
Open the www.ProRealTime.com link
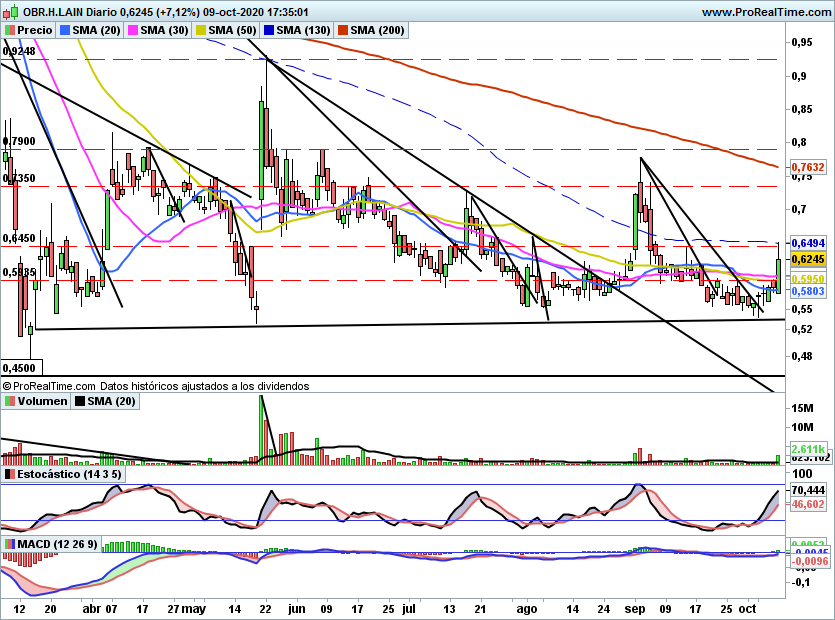[x=766, y=12]
